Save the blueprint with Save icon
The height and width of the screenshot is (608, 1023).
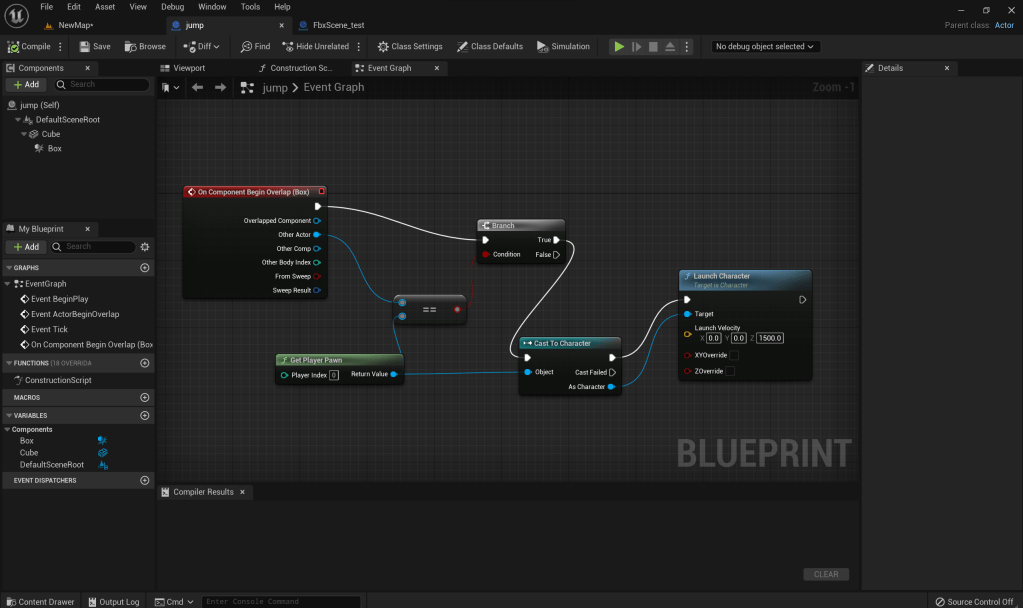[x=95, y=46]
